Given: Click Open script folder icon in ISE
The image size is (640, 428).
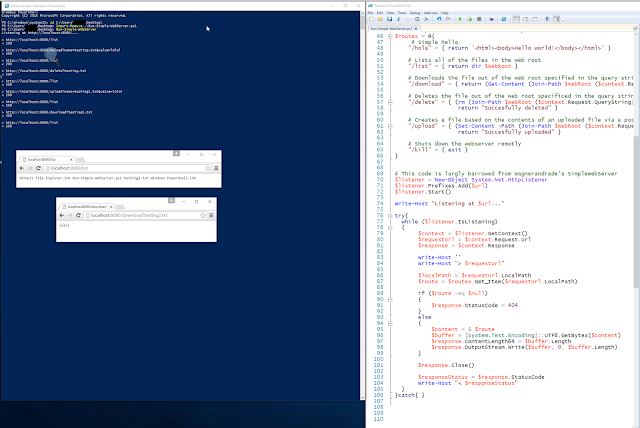Looking at the screenshot, I should tap(380, 19).
